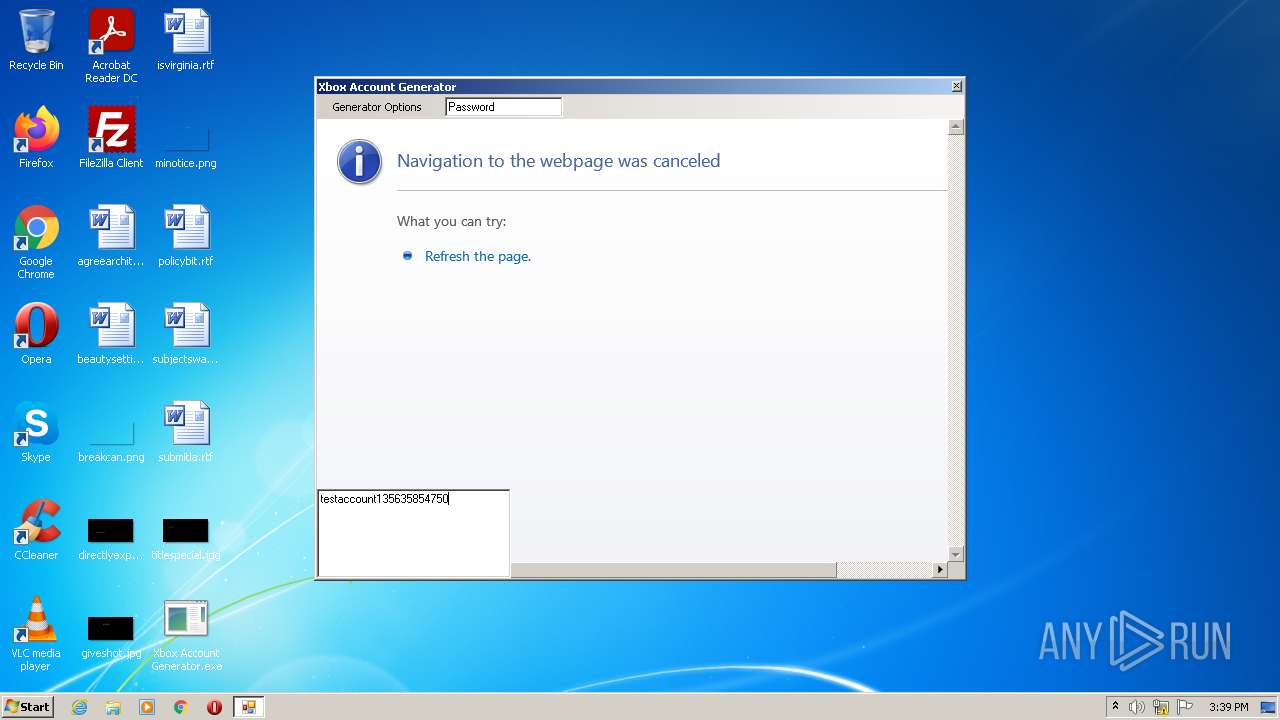Click horizontal scrollbar right arrow
Screen dimensions: 1280x720
pos(940,570)
